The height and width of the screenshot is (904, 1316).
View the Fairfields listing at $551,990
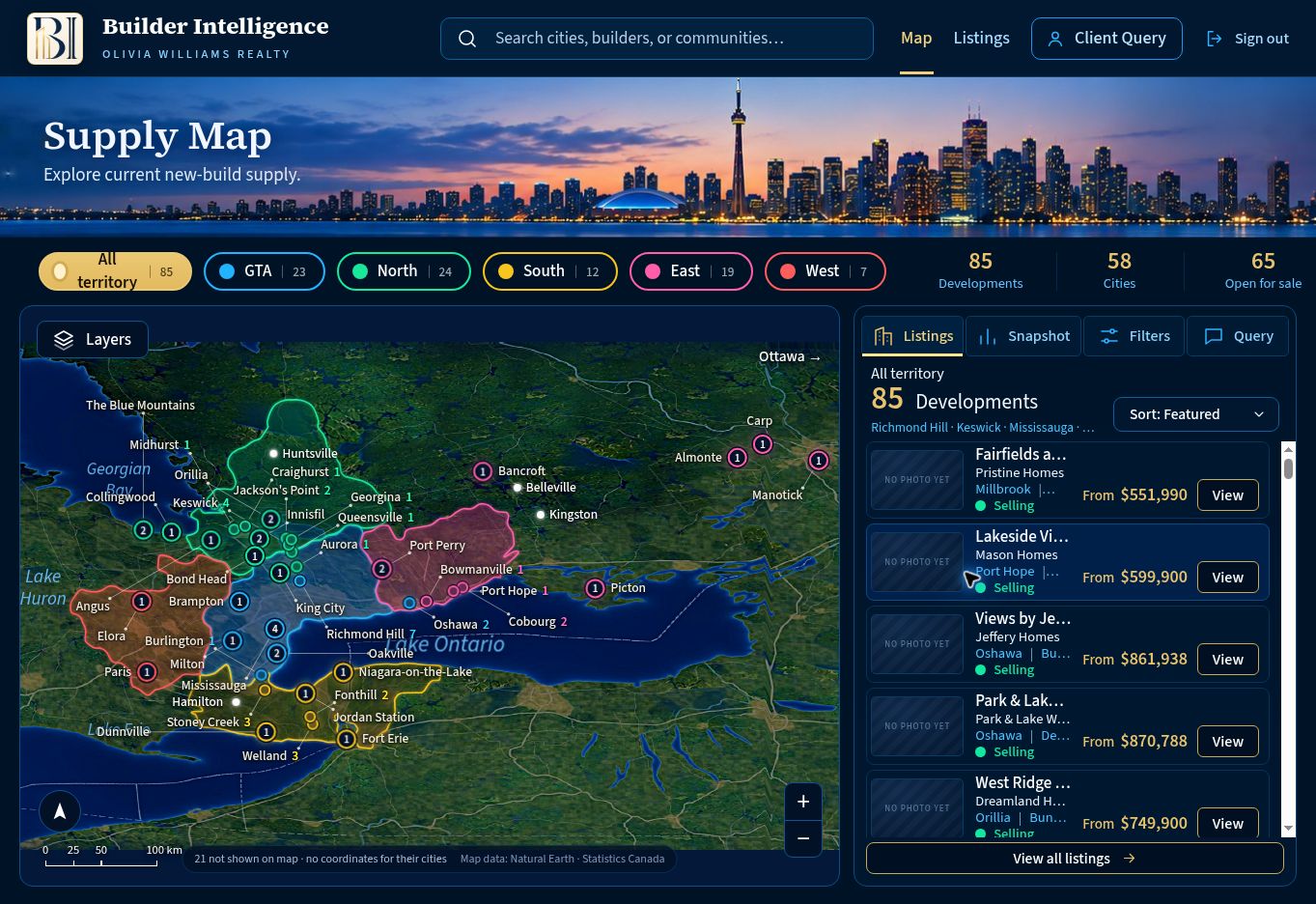1228,495
